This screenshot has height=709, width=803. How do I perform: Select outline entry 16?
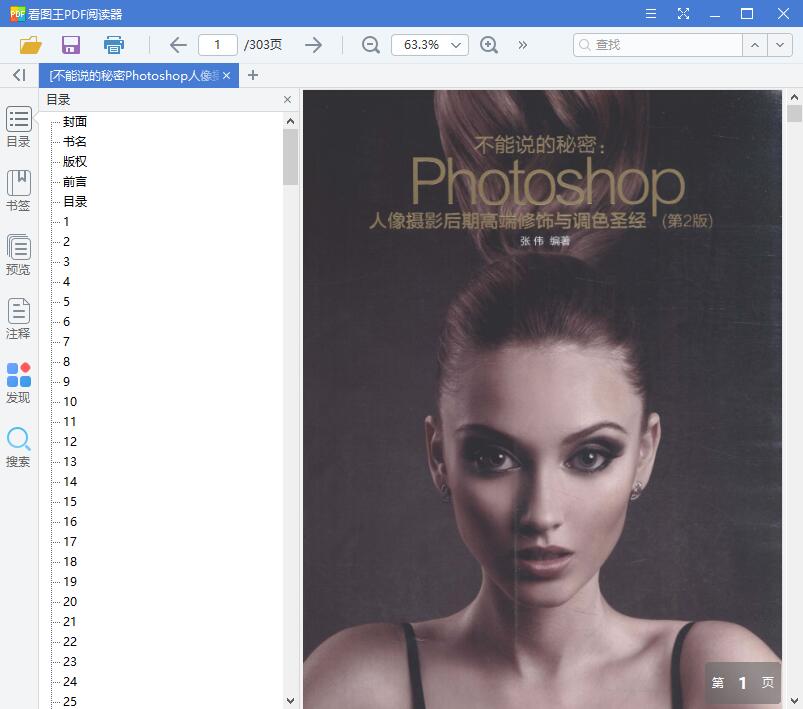(x=70, y=521)
